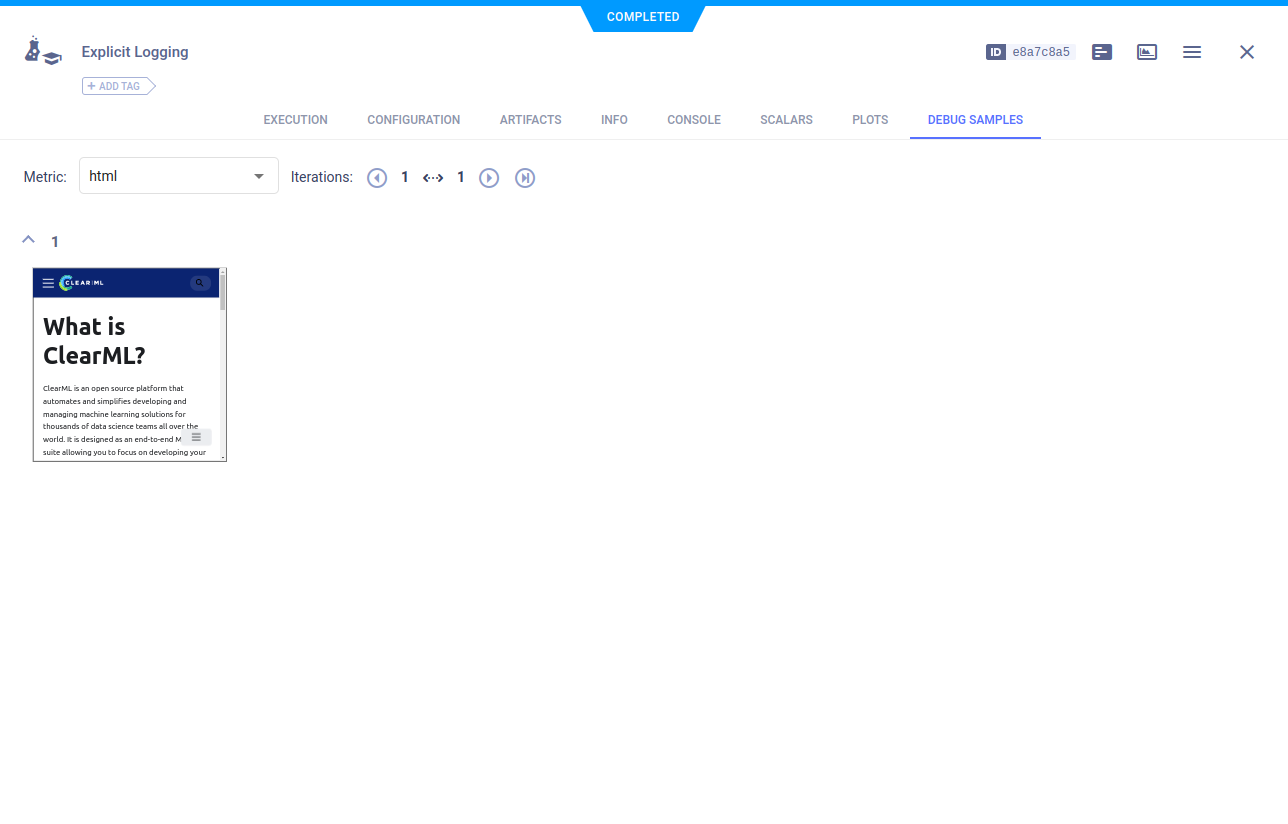Click the iterations range icon between the numbers
The image size is (1288, 824).
click(433, 177)
